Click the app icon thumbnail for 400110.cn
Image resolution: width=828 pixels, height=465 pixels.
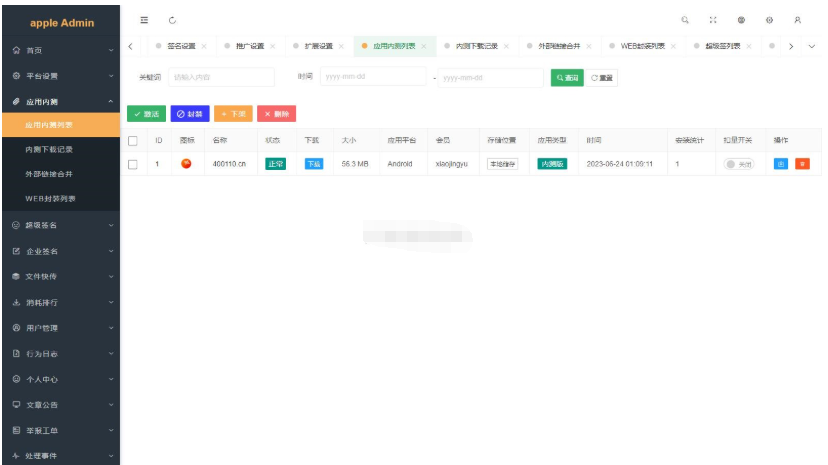(186, 164)
